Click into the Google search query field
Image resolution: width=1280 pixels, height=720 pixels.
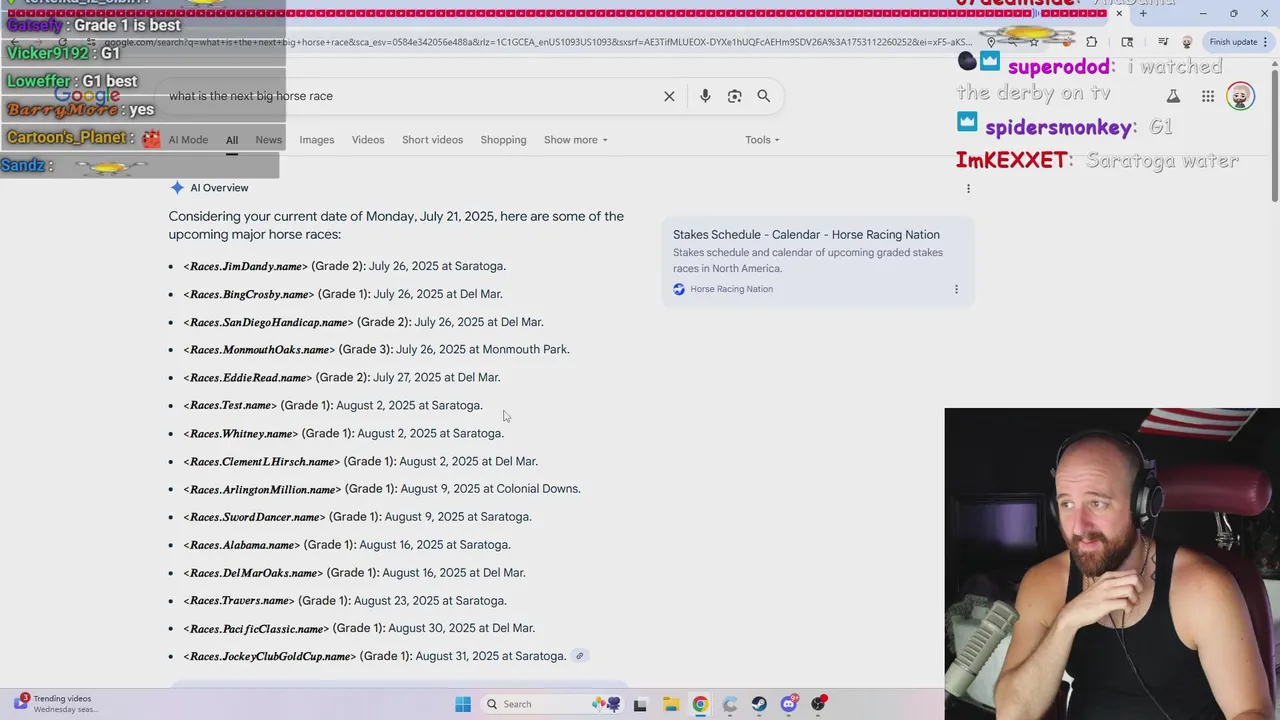(x=410, y=96)
